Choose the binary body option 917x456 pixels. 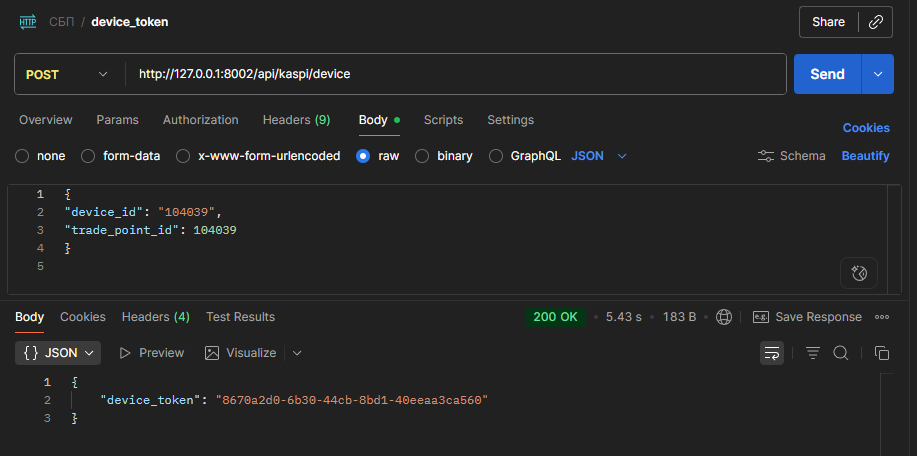tap(422, 156)
